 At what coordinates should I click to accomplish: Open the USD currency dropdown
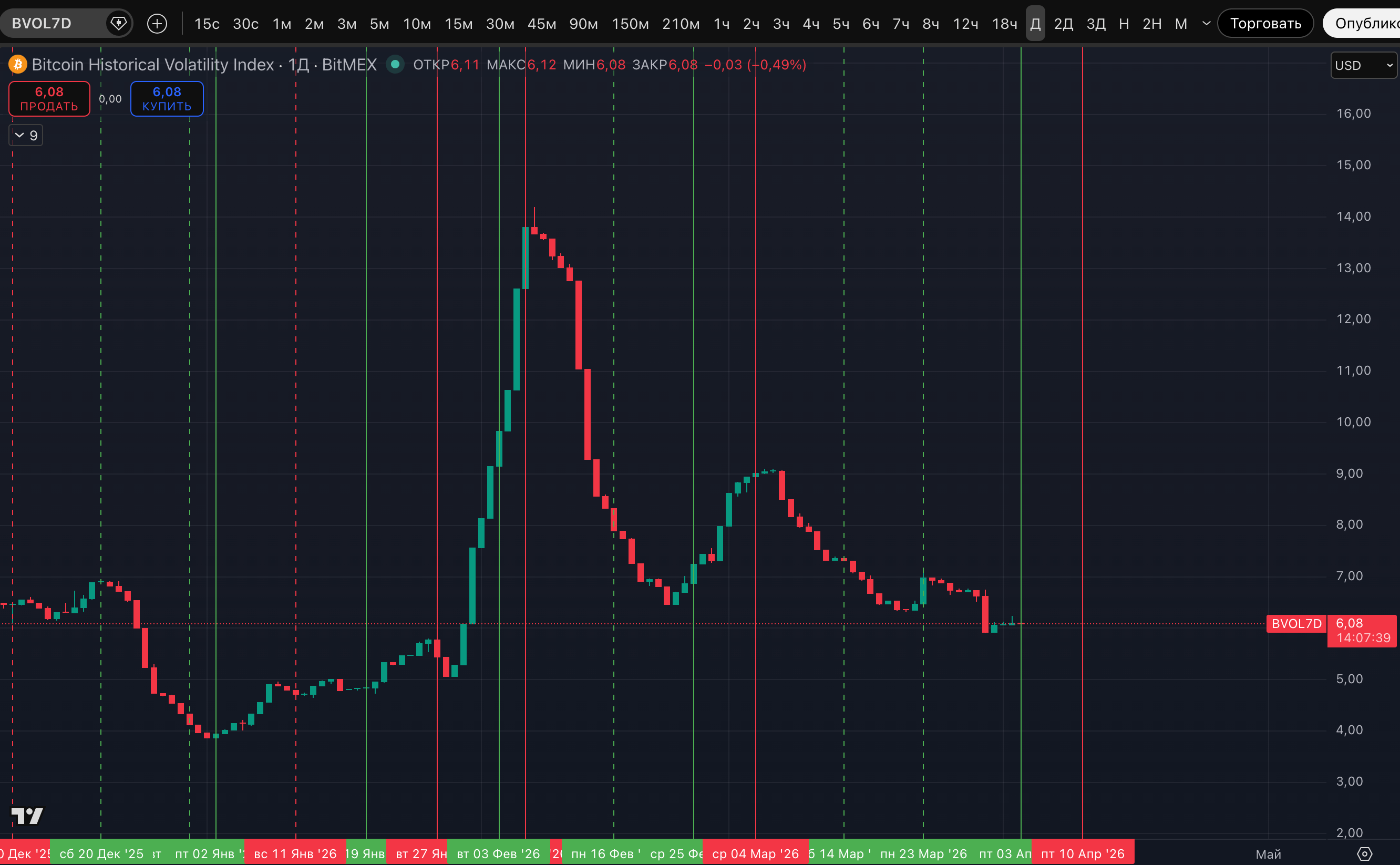(1363, 65)
